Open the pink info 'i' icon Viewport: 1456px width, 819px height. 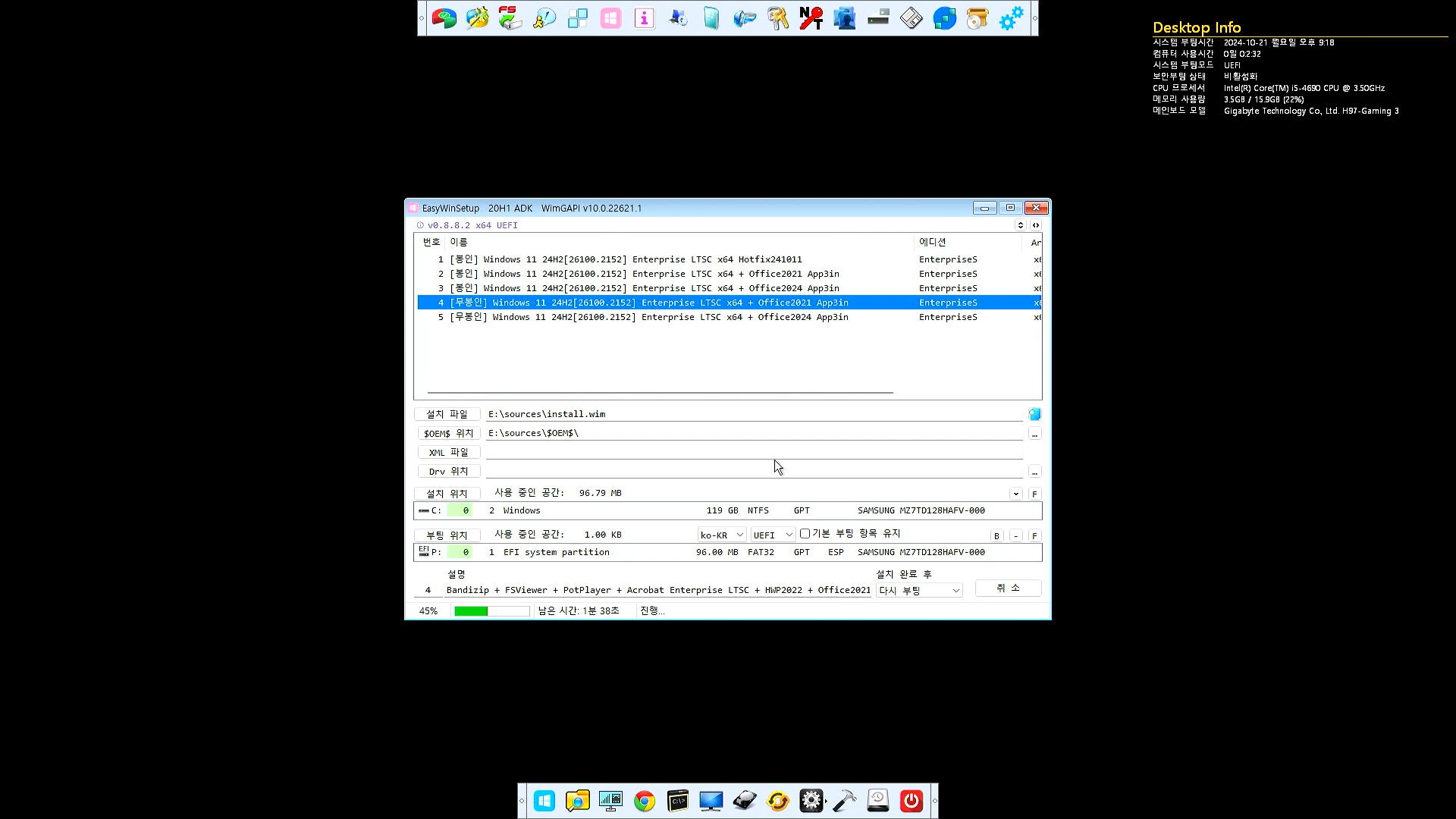(x=645, y=18)
